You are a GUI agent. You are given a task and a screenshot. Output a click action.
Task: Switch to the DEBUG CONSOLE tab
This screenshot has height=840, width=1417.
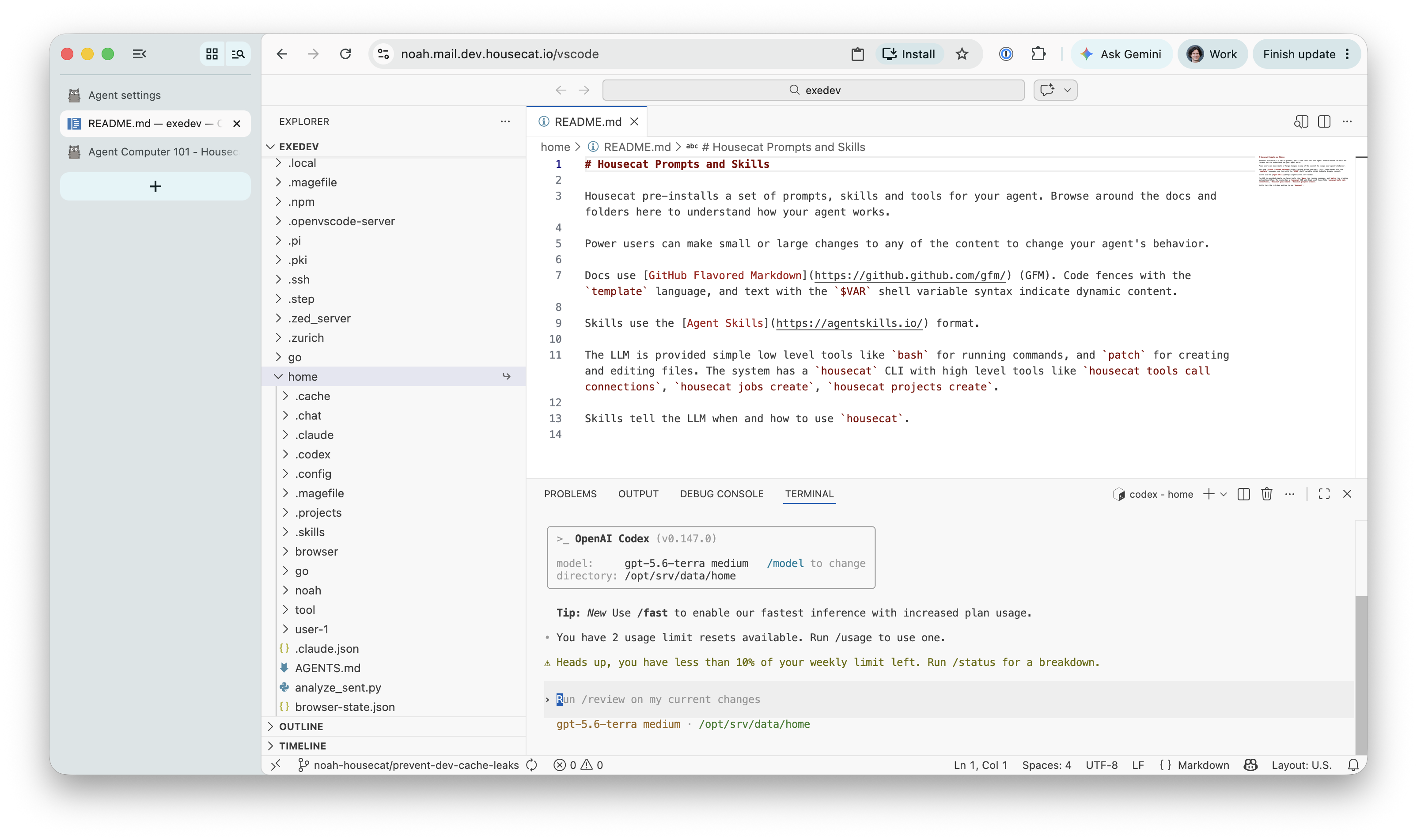[x=721, y=494]
